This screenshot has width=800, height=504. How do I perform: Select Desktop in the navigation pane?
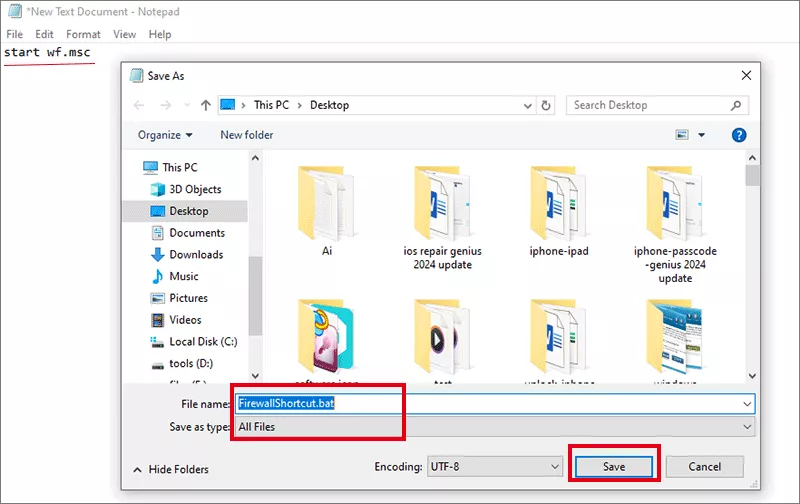(185, 211)
